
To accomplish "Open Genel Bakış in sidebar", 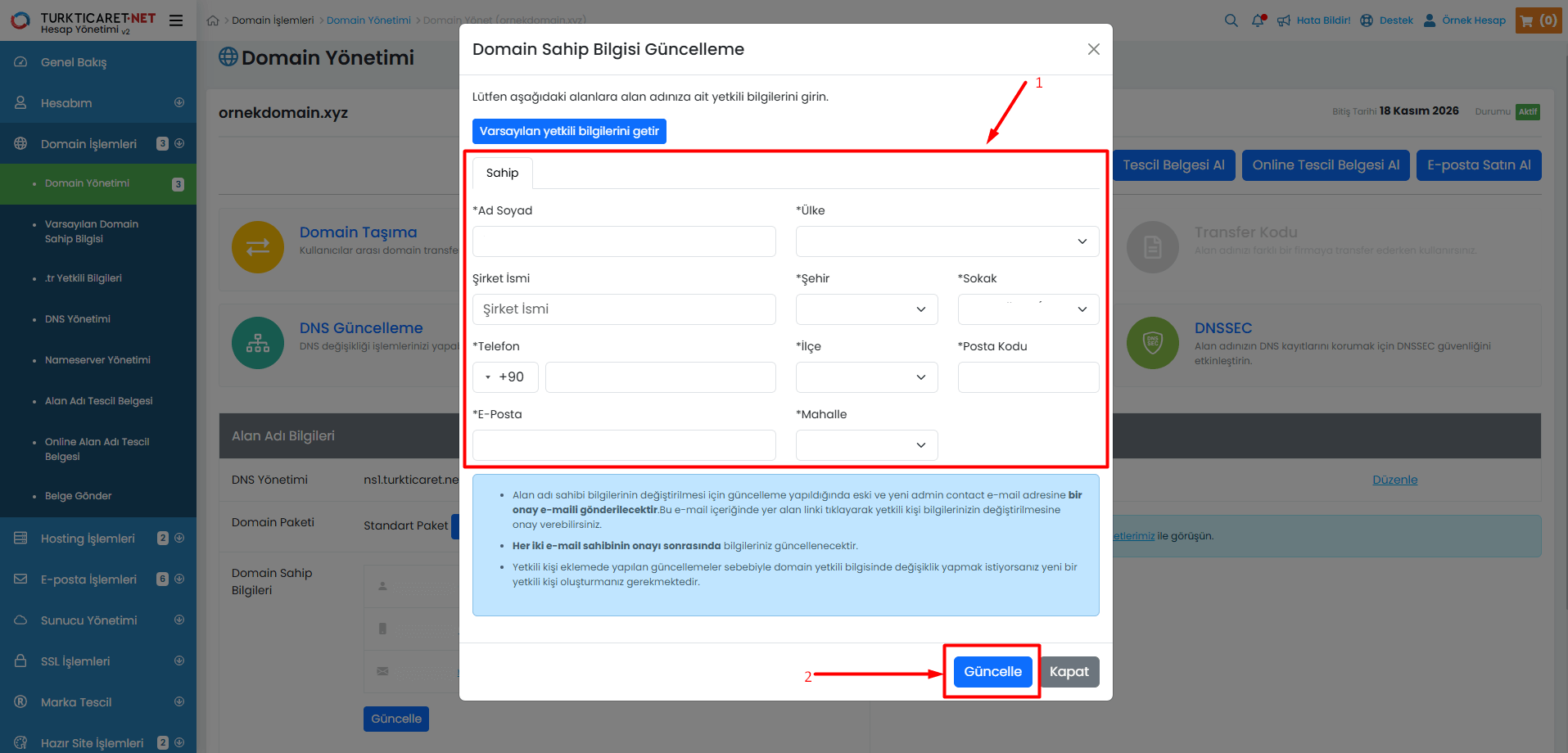I will [x=74, y=62].
